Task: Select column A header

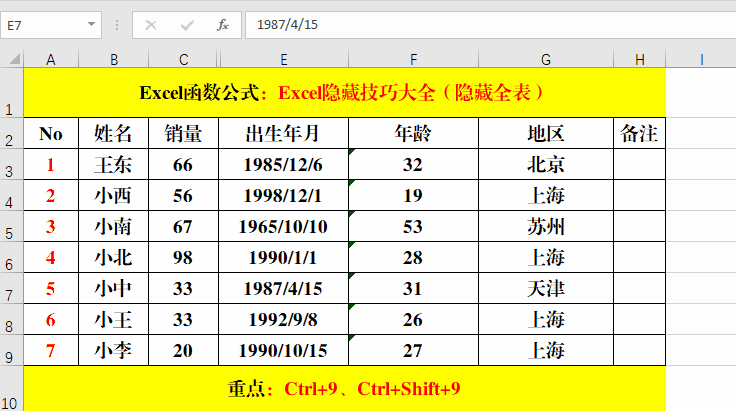Action: [x=51, y=60]
